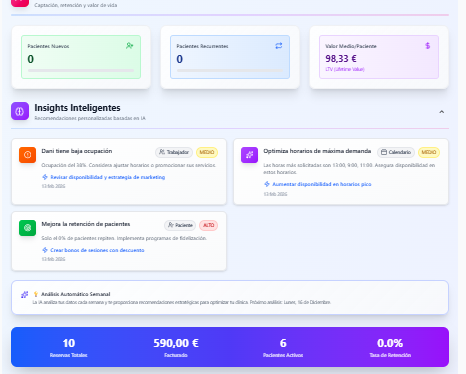The image size is (466, 374).
Task: Click the Trabajador tag badge
Action: 174,152
